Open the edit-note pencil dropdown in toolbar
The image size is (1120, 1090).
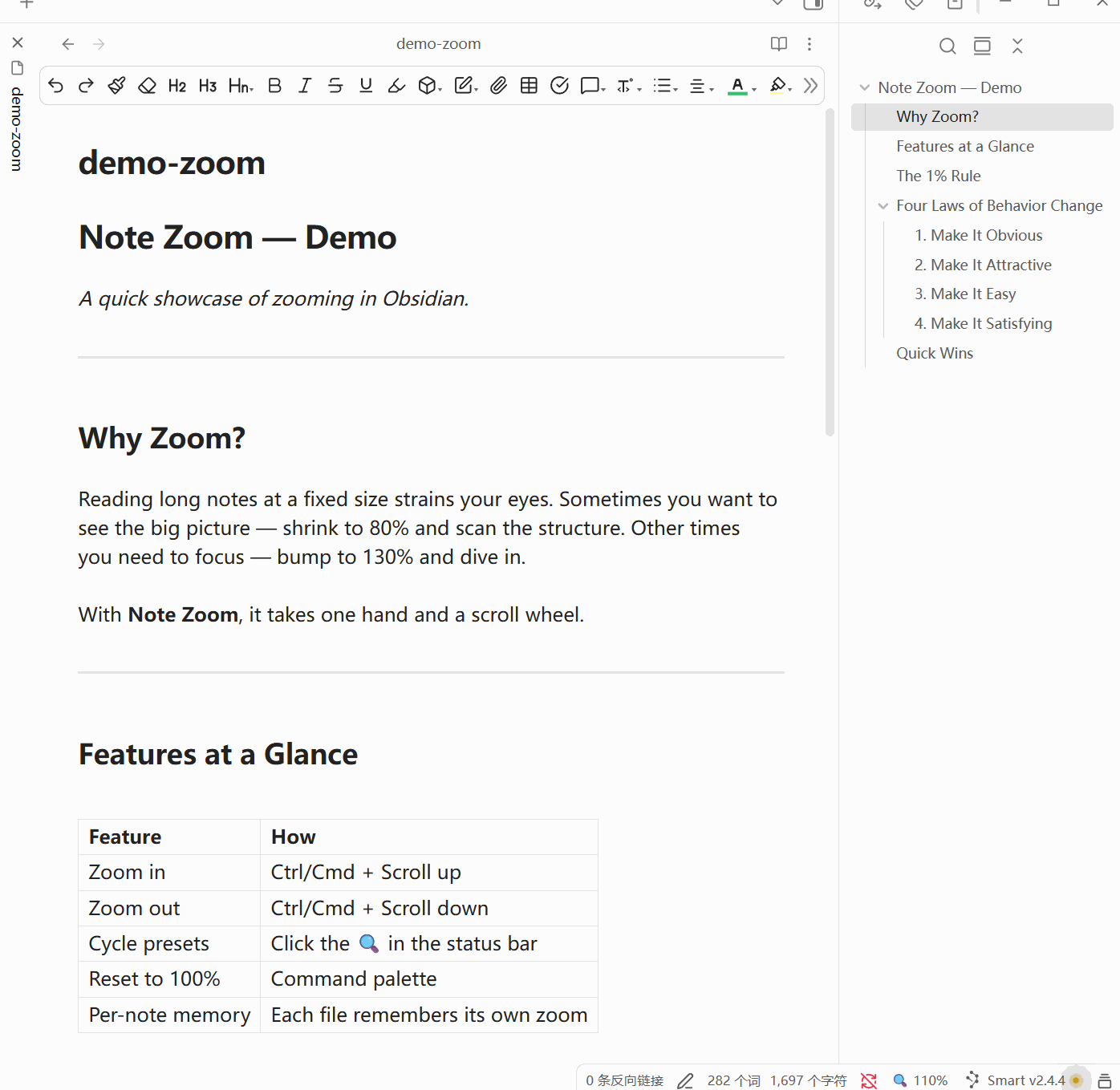(466, 86)
